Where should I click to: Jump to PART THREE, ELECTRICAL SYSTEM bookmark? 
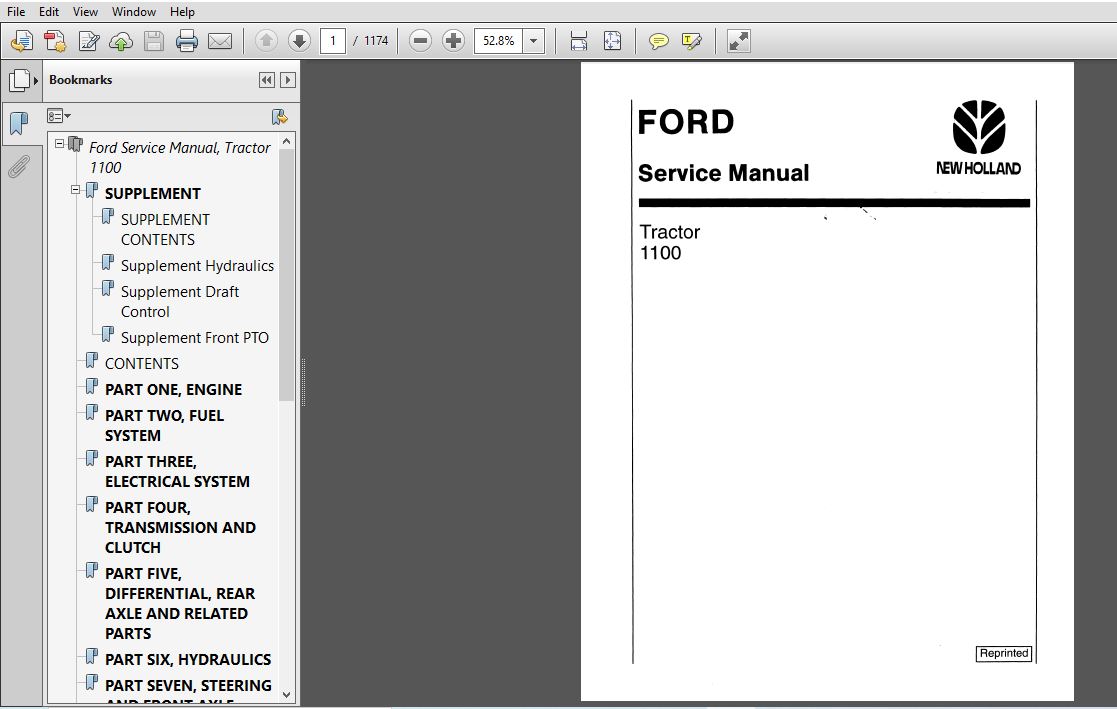177,471
